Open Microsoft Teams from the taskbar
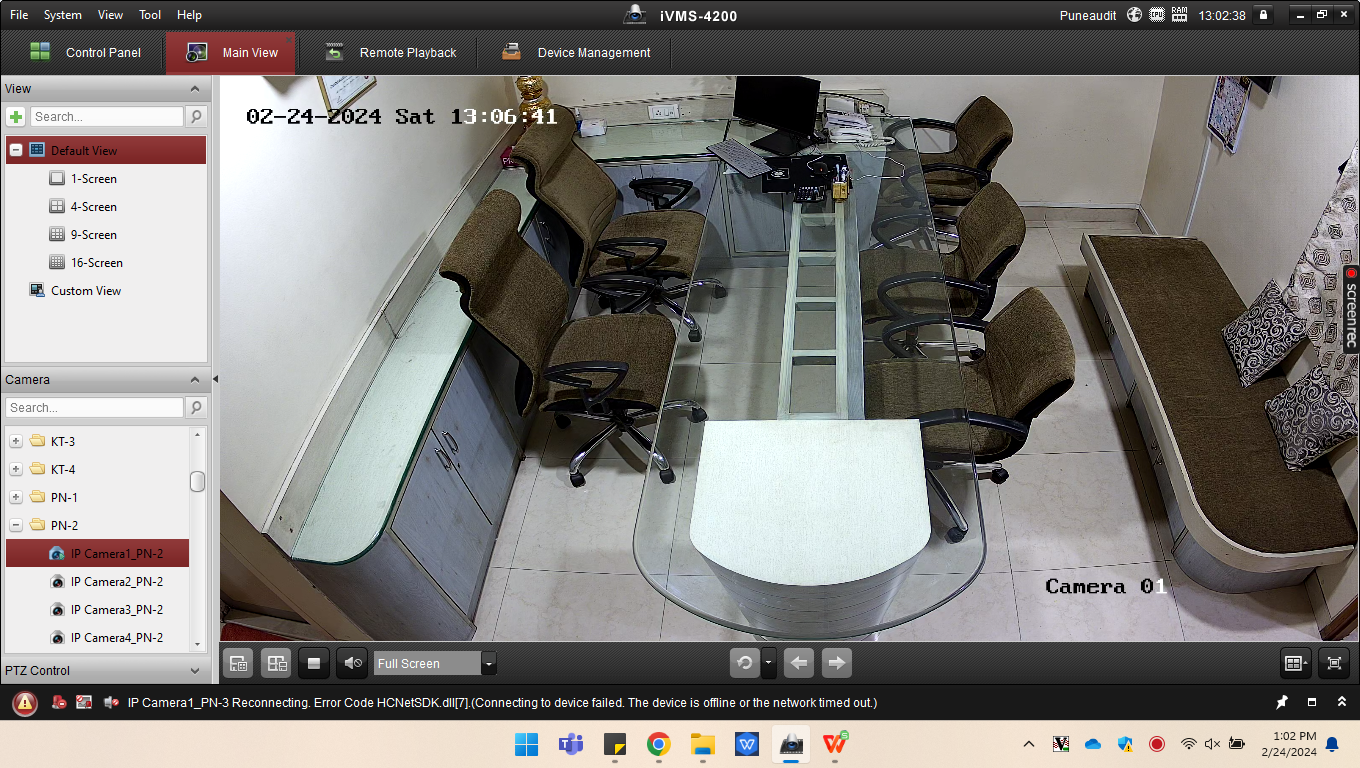This screenshot has width=1360, height=768. tap(571, 744)
